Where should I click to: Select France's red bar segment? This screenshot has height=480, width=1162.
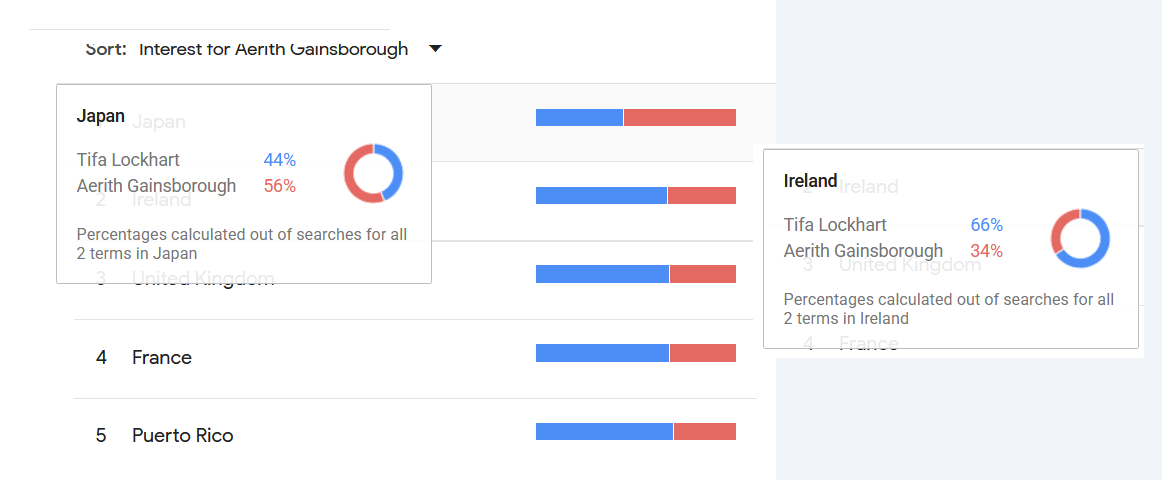pyautogui.click(x=703, y=353)
